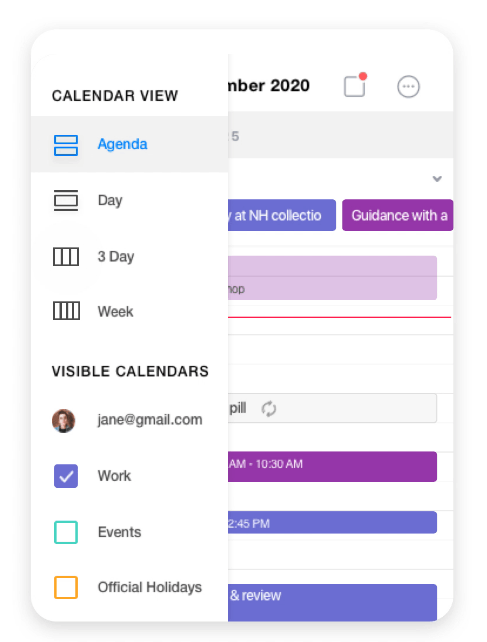This screenshot has height=642, width=487.
Task: Uncheck the Work calendar checkbox
Action: [x=66, y=476]
